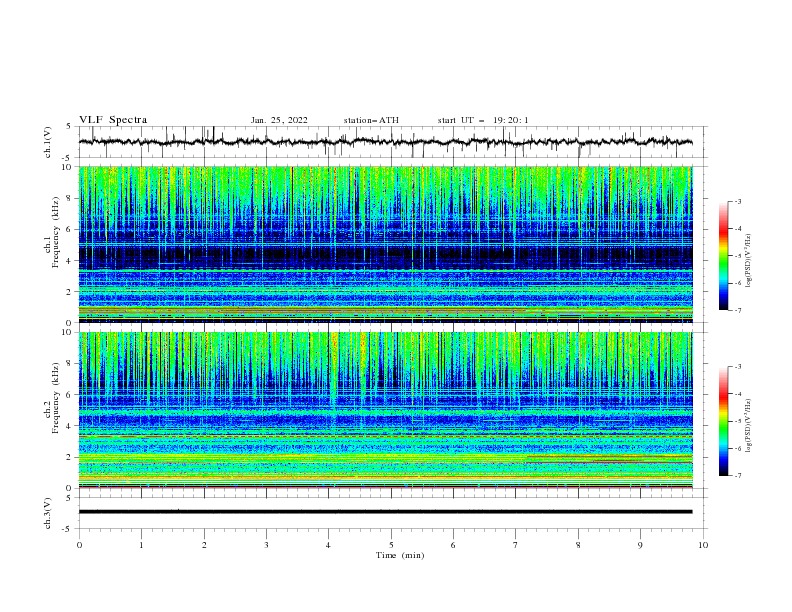
Task: Click time-axis tick label "6"
Action: 453,545
